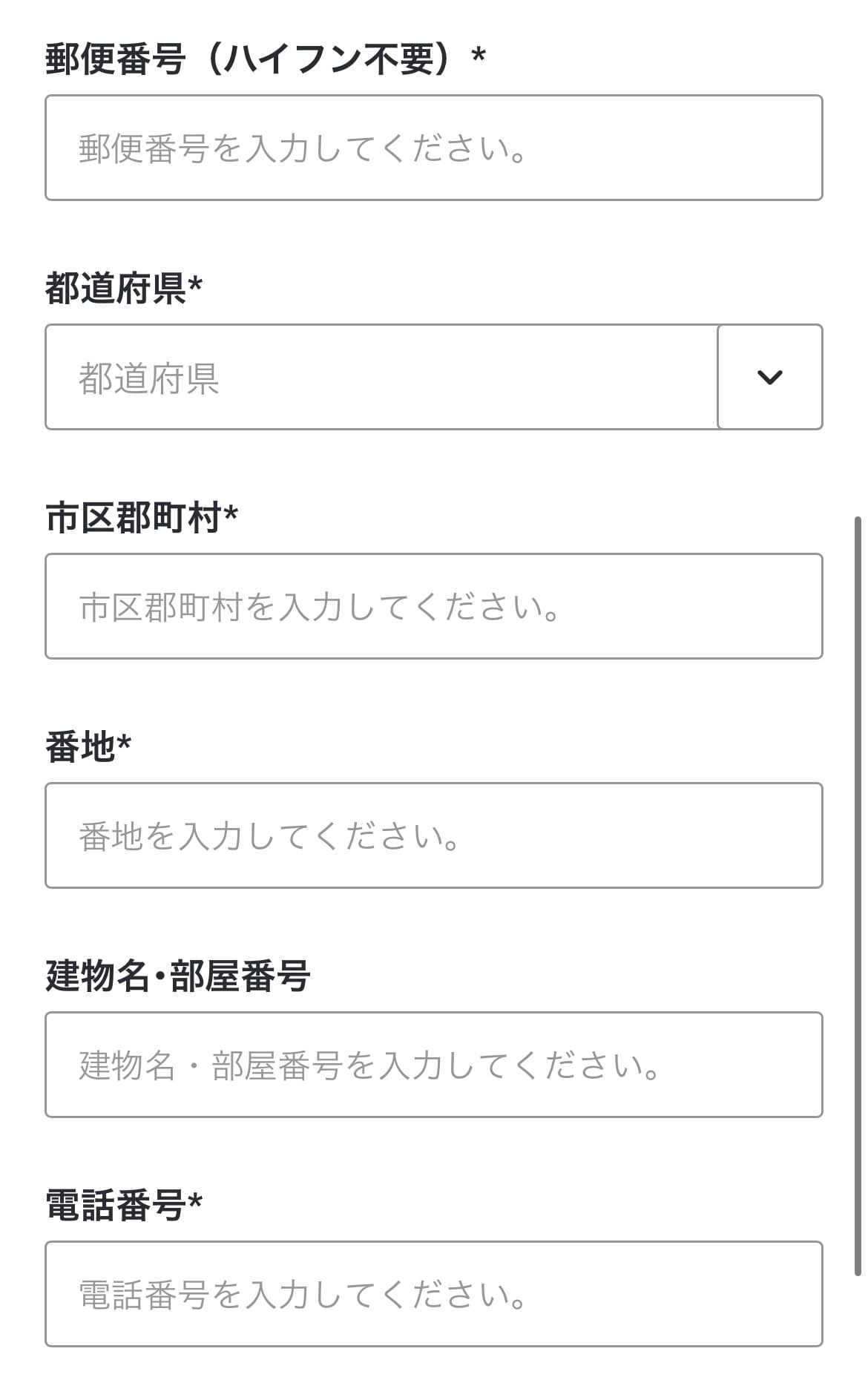Viewport: 868px width, 1380px height.
Task: Click the scrollbar track above the thumb
Action: point(858,260)
